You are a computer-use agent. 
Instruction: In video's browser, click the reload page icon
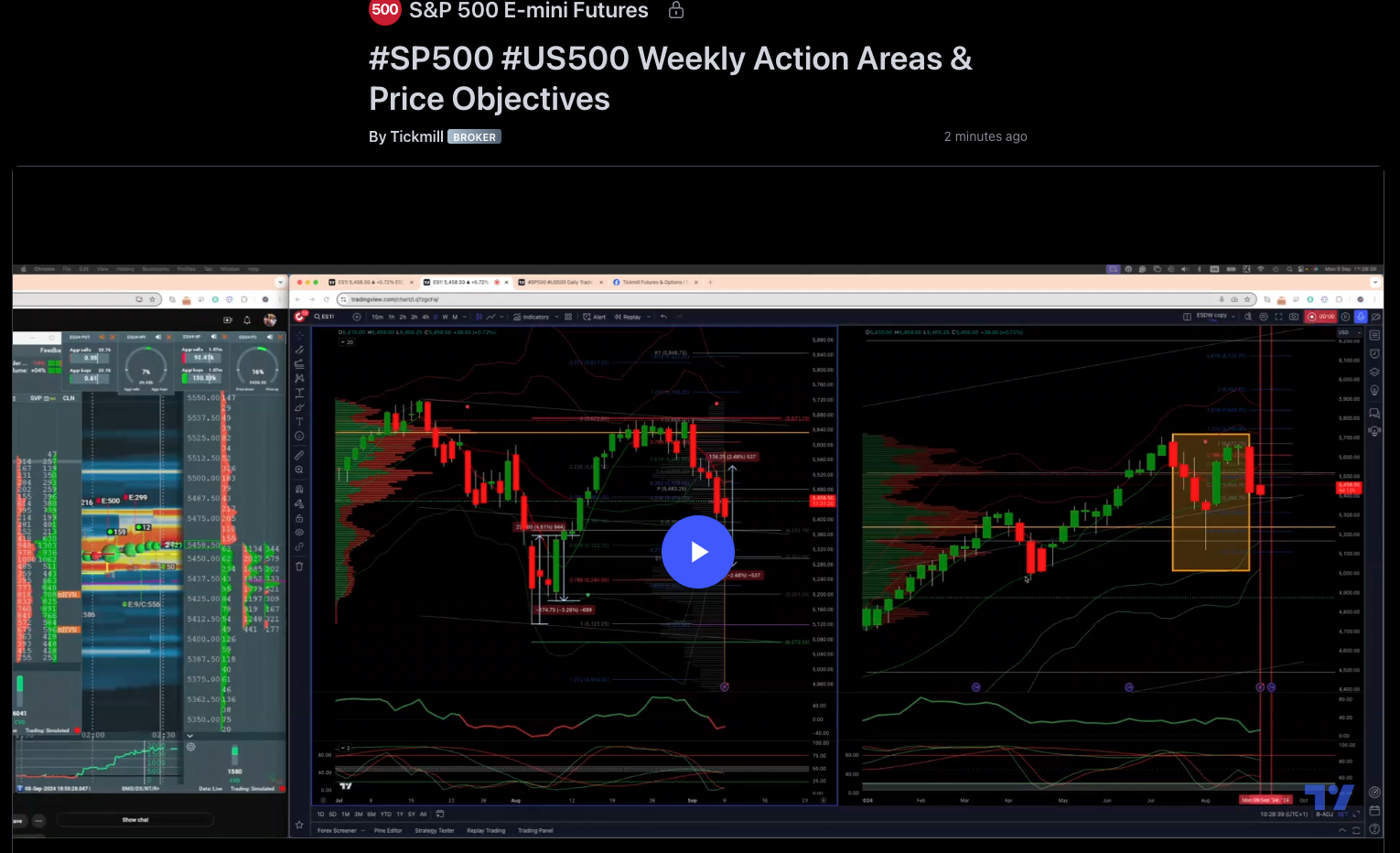pyautogui.click(x=326, y=299)
